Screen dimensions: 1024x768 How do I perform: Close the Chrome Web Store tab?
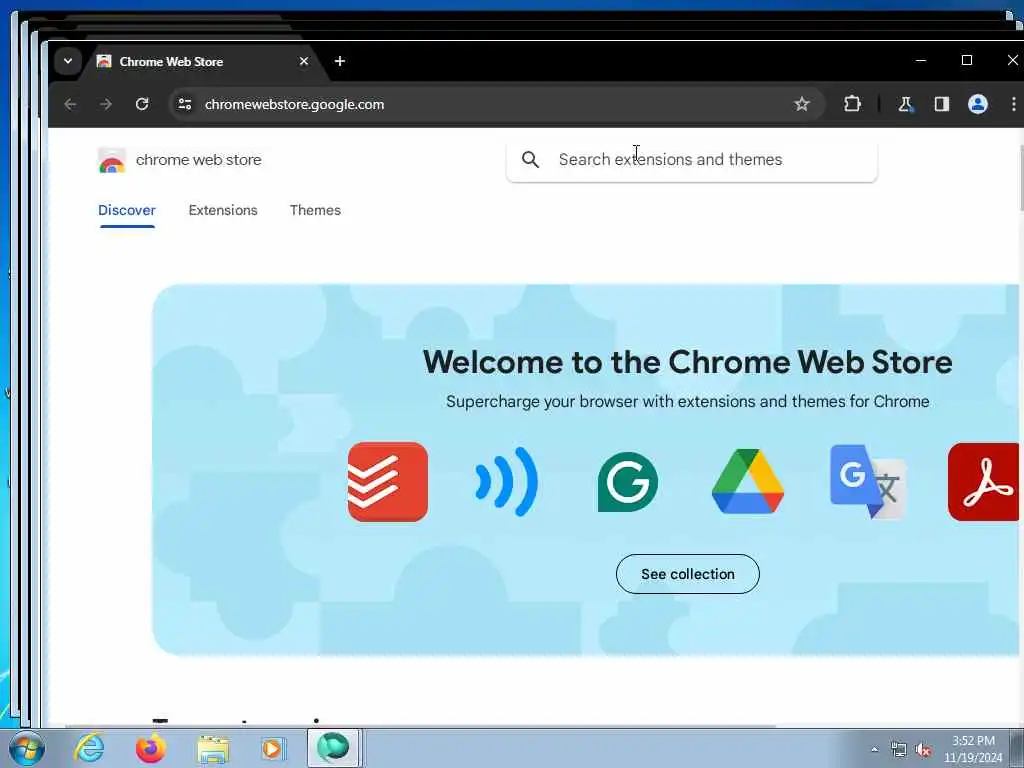point(304,61)
